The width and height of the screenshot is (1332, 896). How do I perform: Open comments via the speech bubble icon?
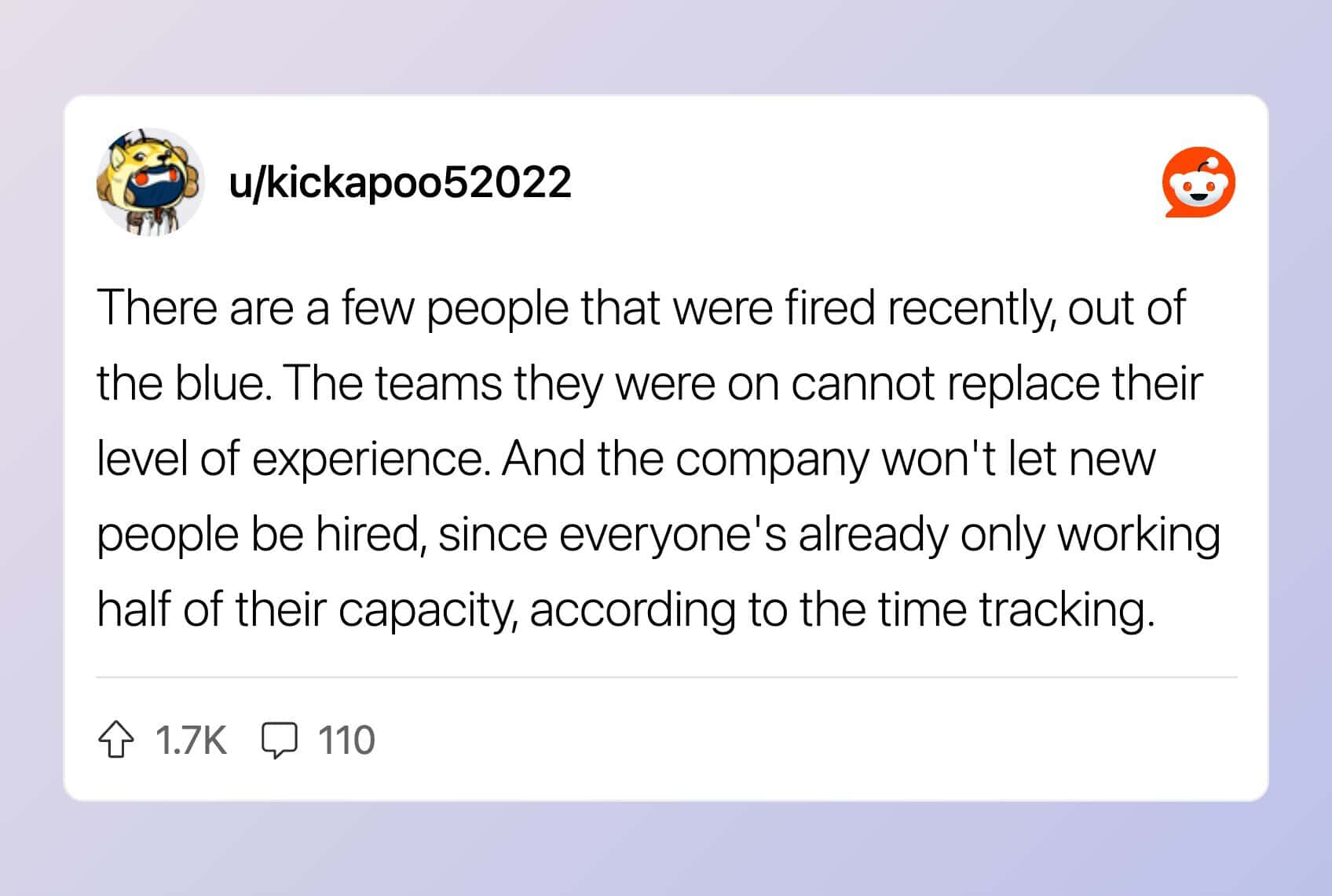(x=279, y=740)
